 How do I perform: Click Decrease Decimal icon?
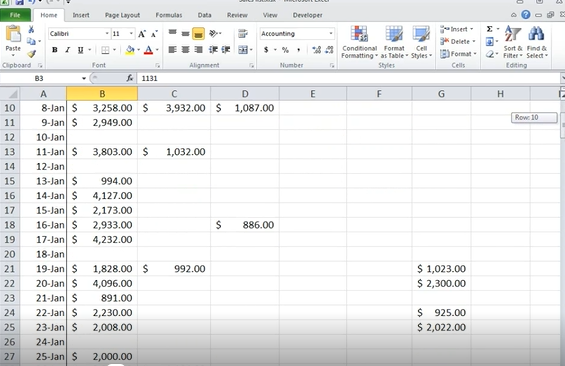click(x=329, y=50)
